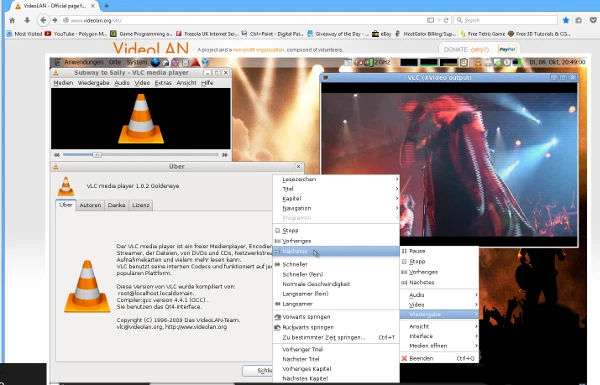The width and height of the screenshot is (600, 385).
Task: Go forward with the browser forward arrow
Action: pos(55,20)
